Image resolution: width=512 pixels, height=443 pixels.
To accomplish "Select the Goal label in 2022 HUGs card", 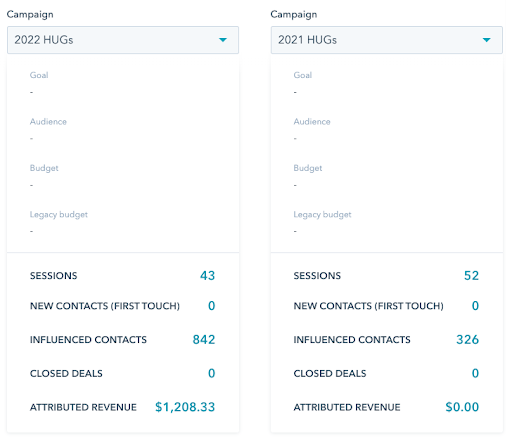I will 39,75.
